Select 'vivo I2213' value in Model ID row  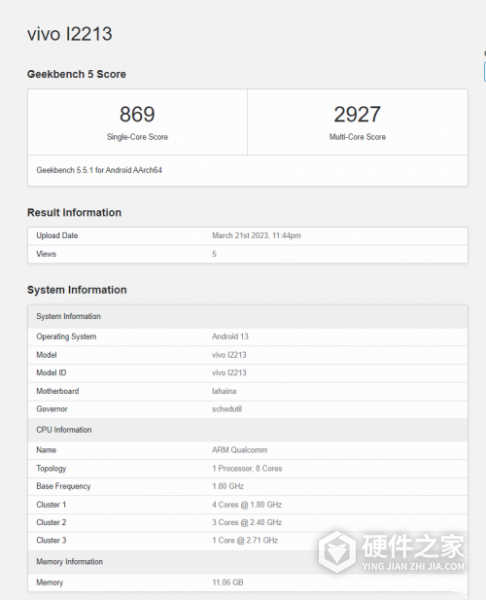[229, 373]
